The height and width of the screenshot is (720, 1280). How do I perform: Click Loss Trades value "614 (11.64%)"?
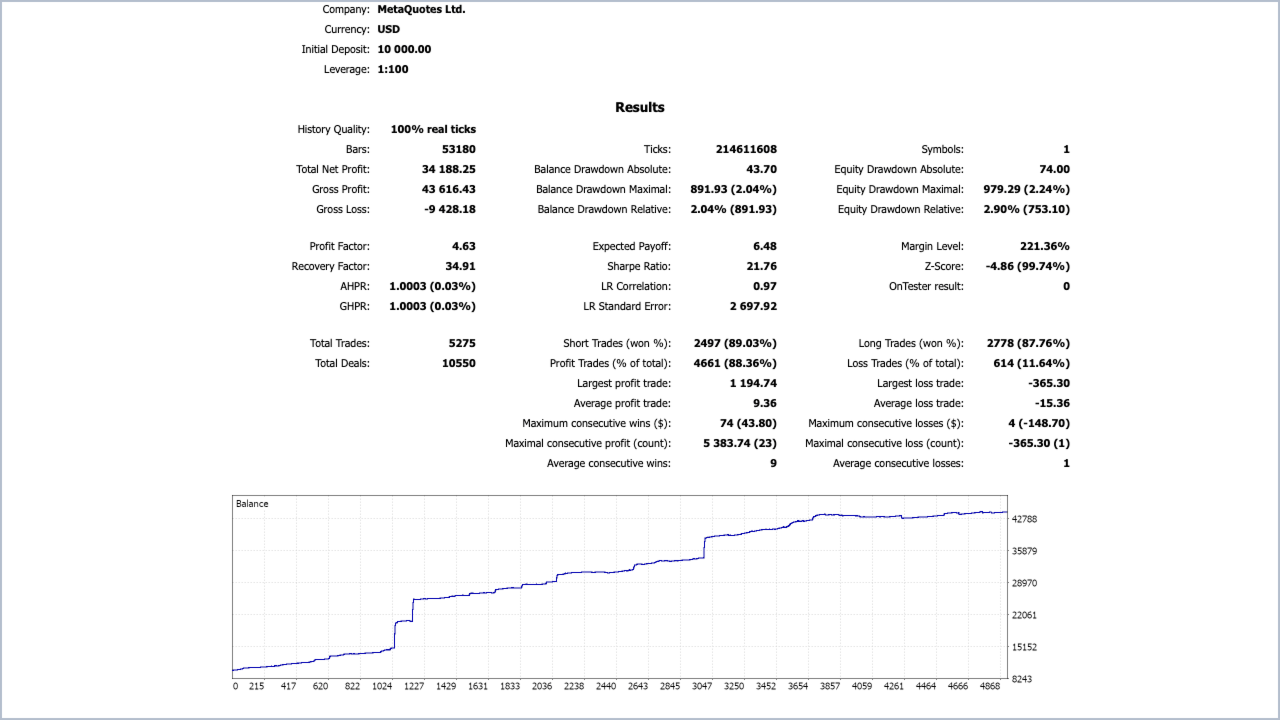[x=1031, y=363]
